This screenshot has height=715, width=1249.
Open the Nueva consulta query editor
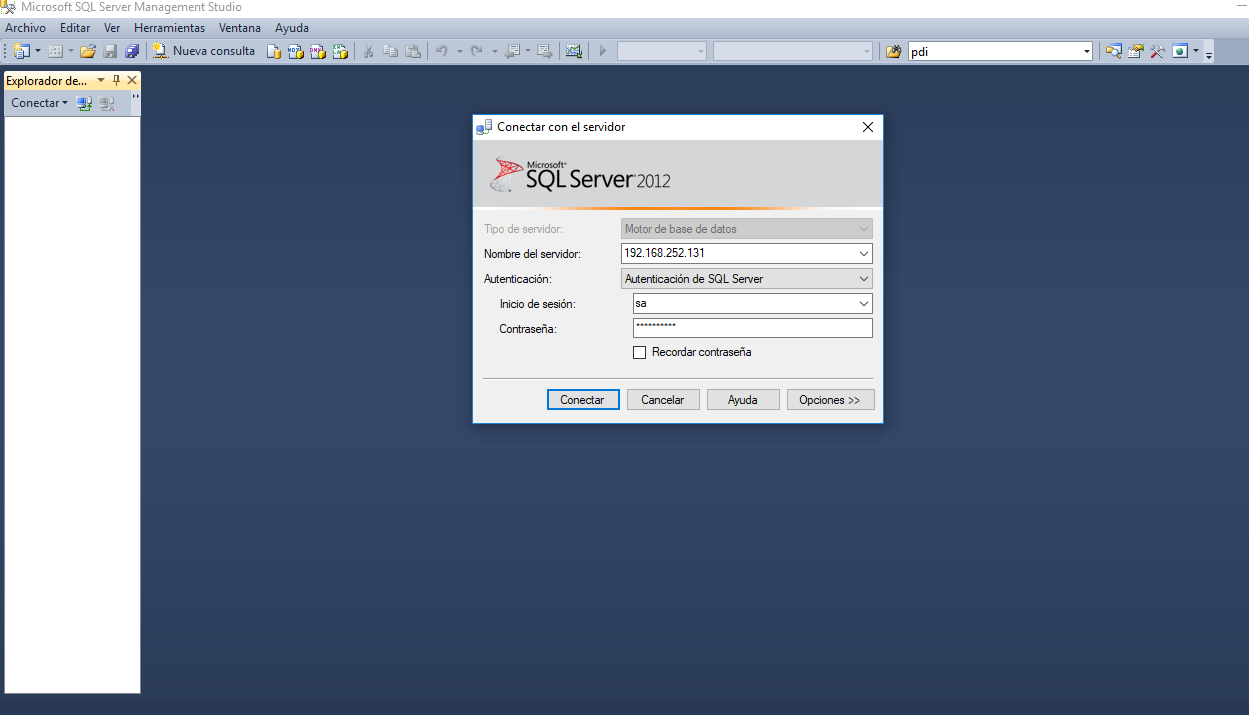tap(204, 50)
